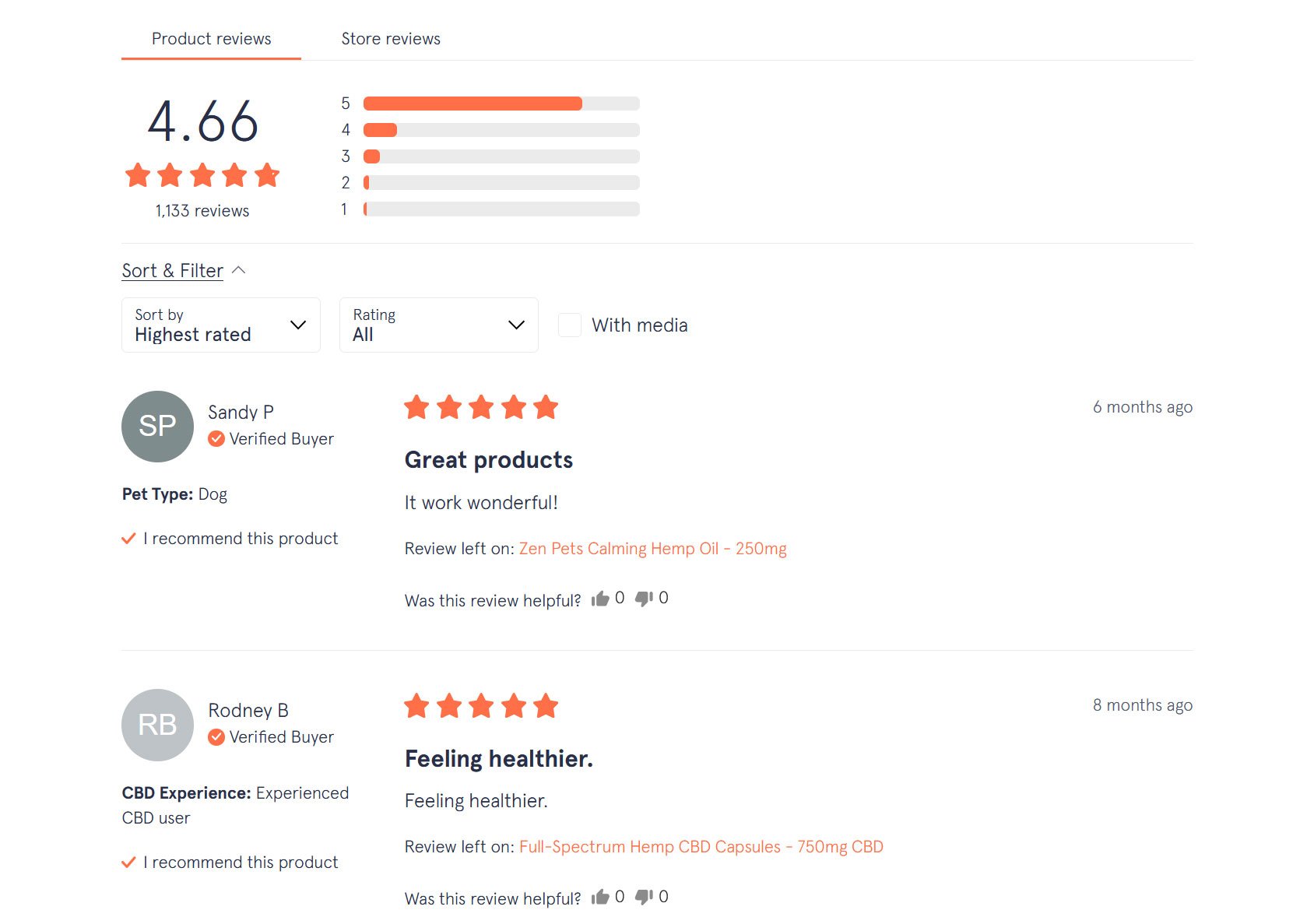
Task: Enable the With media checkbox
Action: pos(570,325)
